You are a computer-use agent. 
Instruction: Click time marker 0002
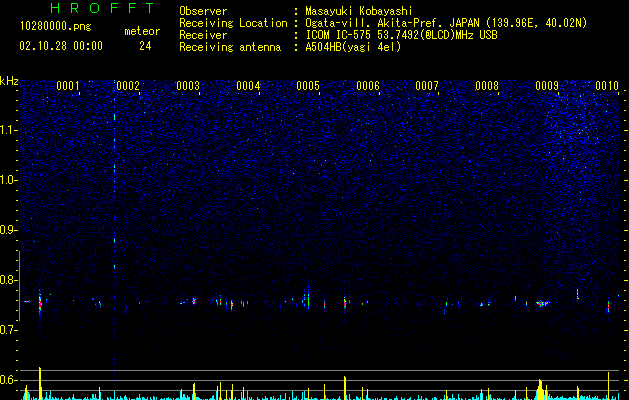click(128, 85)
